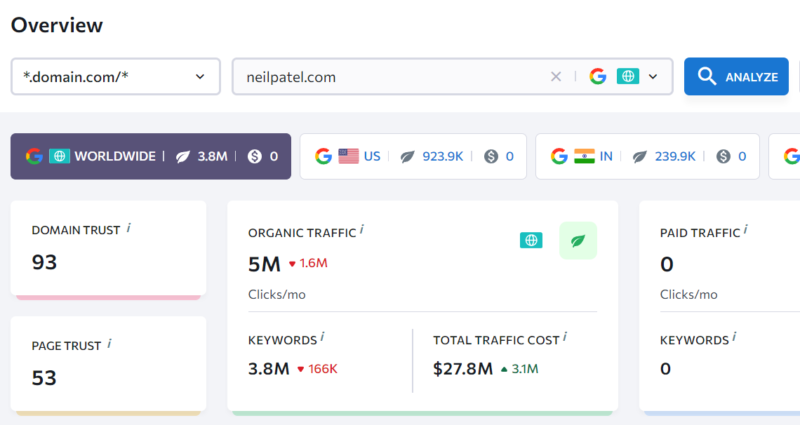Select the WORLDWIDE region tab

151,156
